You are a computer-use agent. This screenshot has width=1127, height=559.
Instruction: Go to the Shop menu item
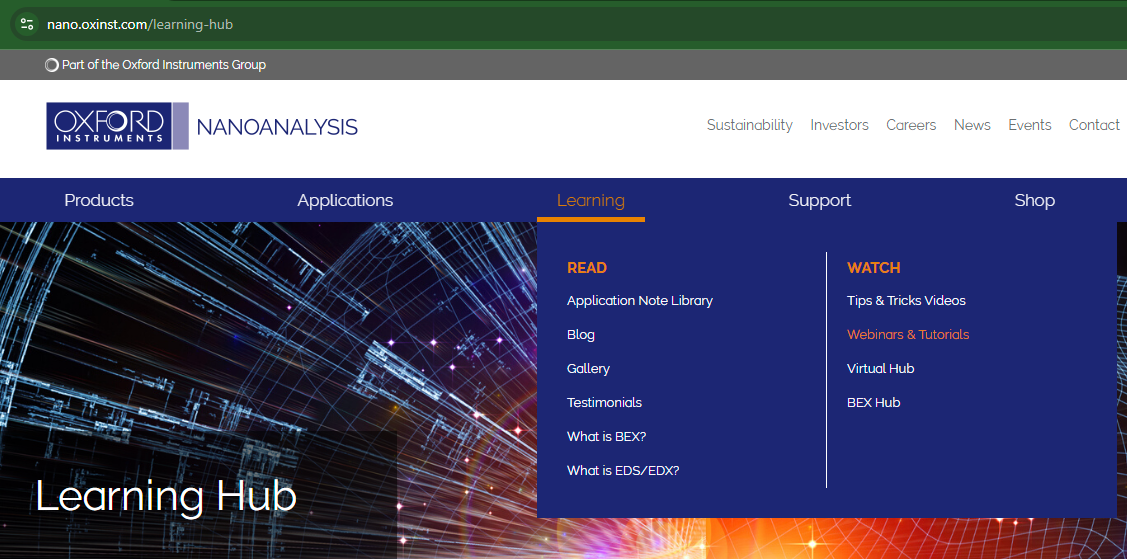pyautogui.click(x=1034, y=200)
